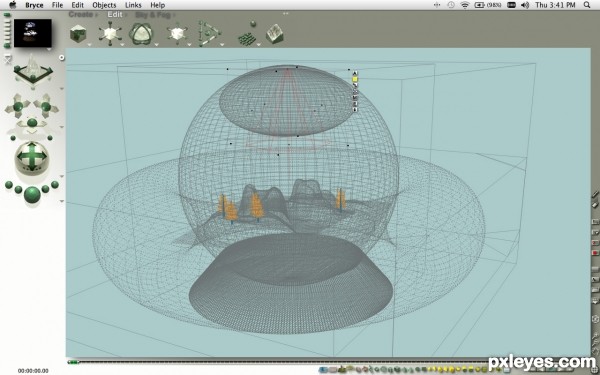Viewport: 600px width, 375px height.
Task: Select the Edit palette label
Action: pyautogui.click(x=114, y=15)
